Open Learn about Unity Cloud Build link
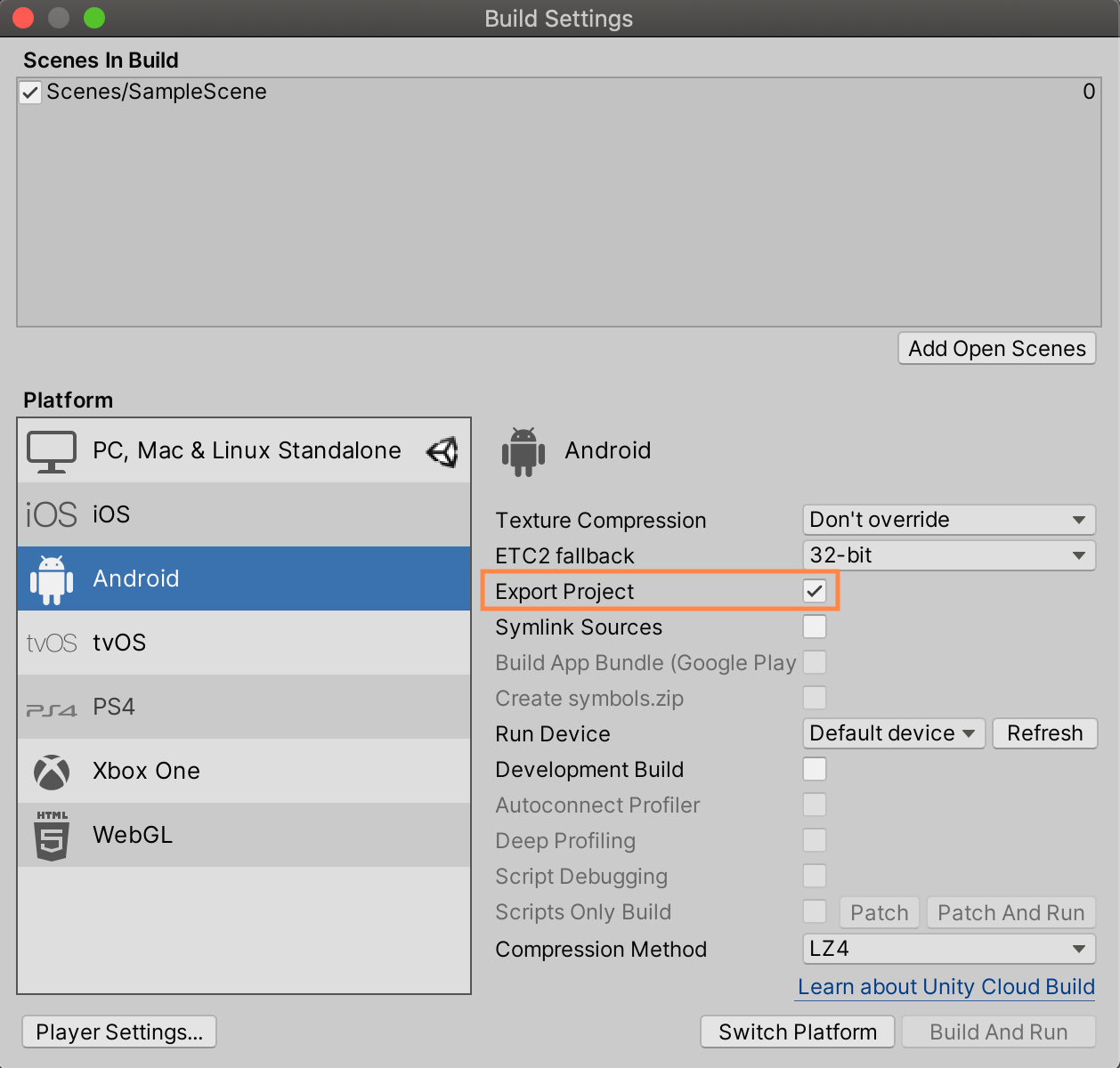Screen dimensions: 1120x1068 pyautogui.click(x=946, y=987)
